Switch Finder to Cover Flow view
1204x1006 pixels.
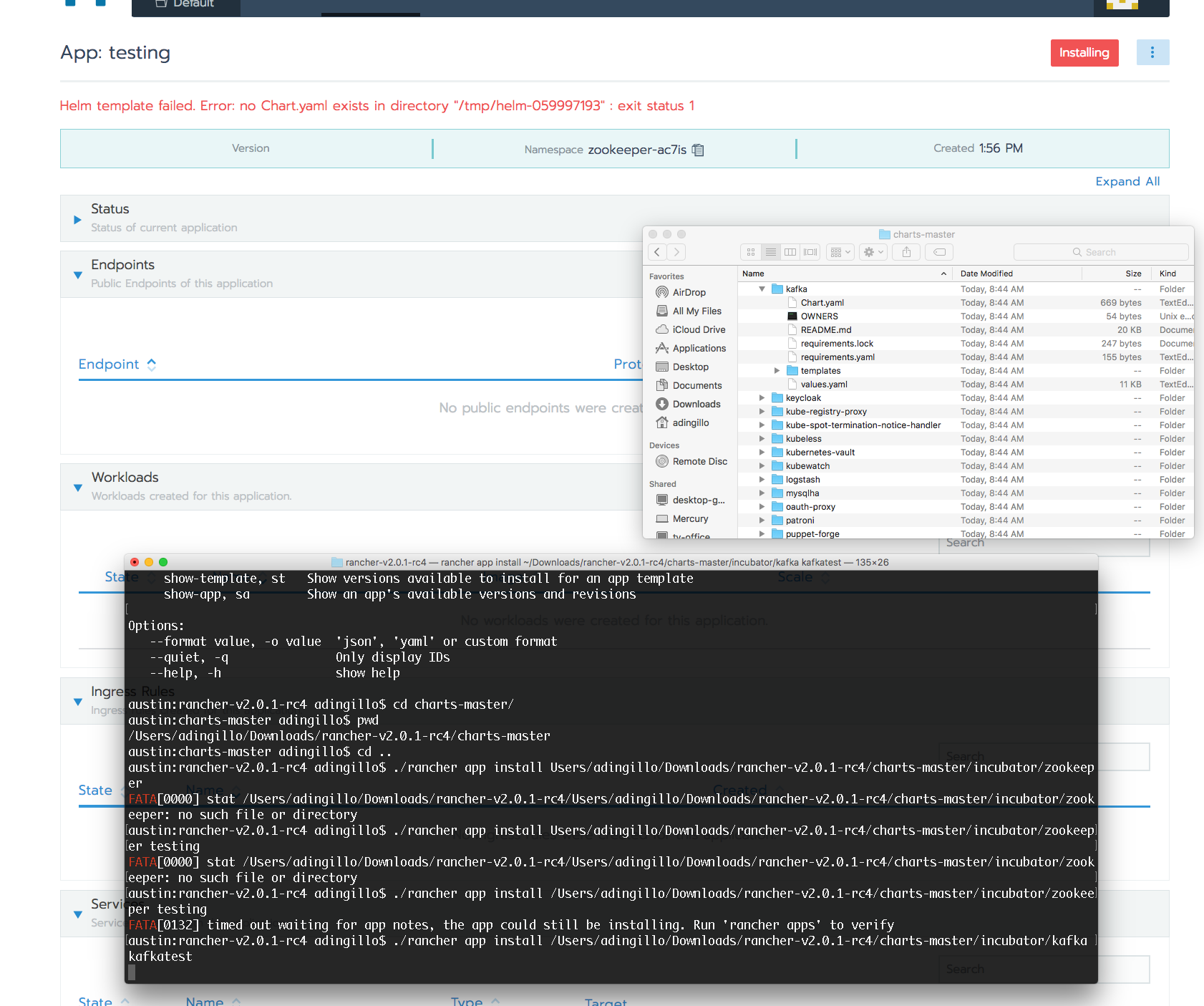(810, 251)
